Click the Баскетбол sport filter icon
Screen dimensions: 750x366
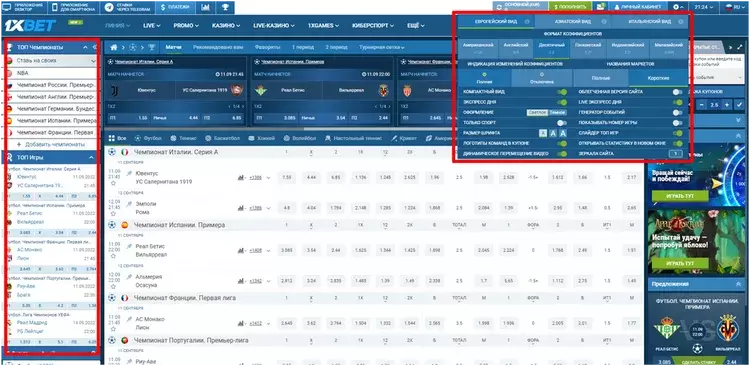(209, 138)
